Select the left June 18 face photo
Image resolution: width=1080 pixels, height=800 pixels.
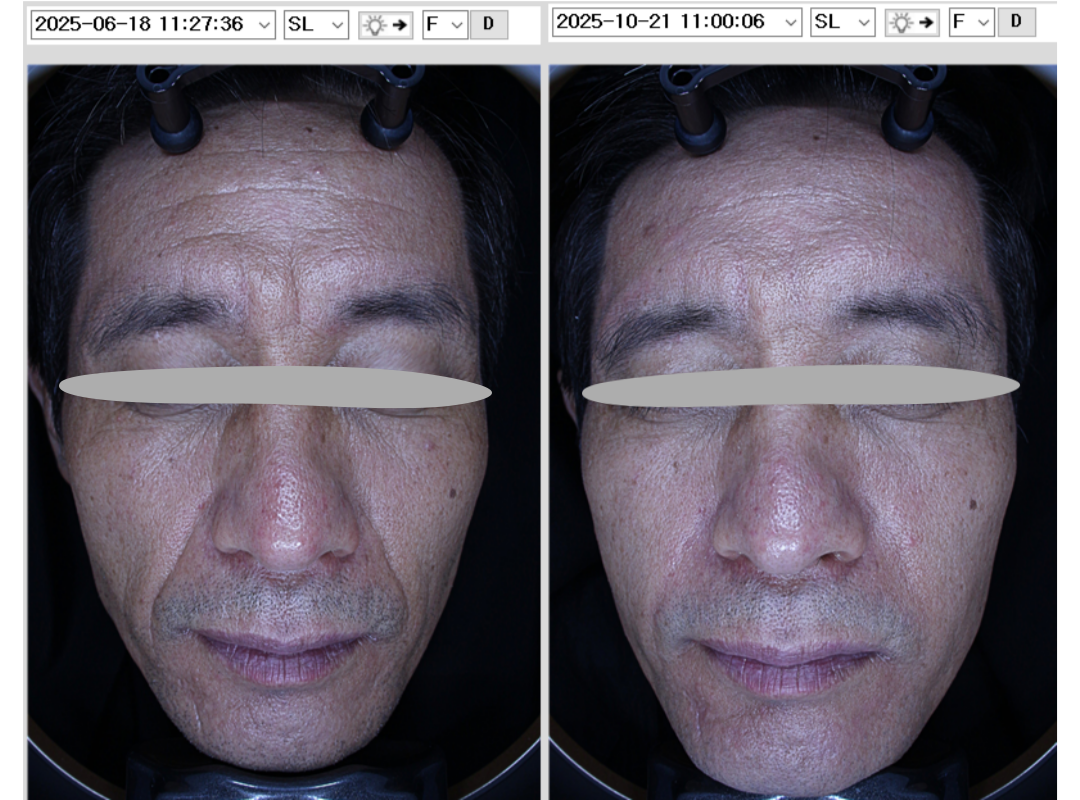(x=284, y=432)
